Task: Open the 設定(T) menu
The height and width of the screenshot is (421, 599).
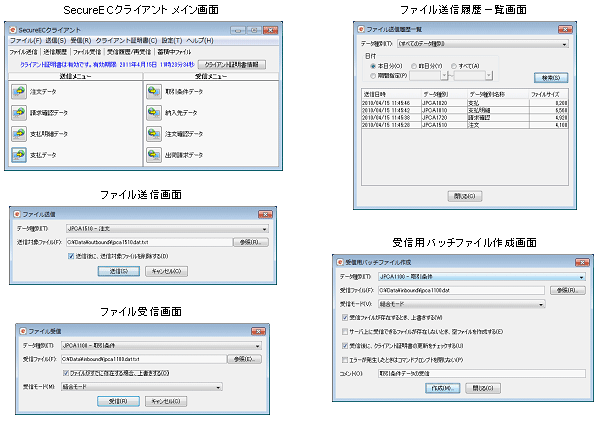Action: click(172, 40)
